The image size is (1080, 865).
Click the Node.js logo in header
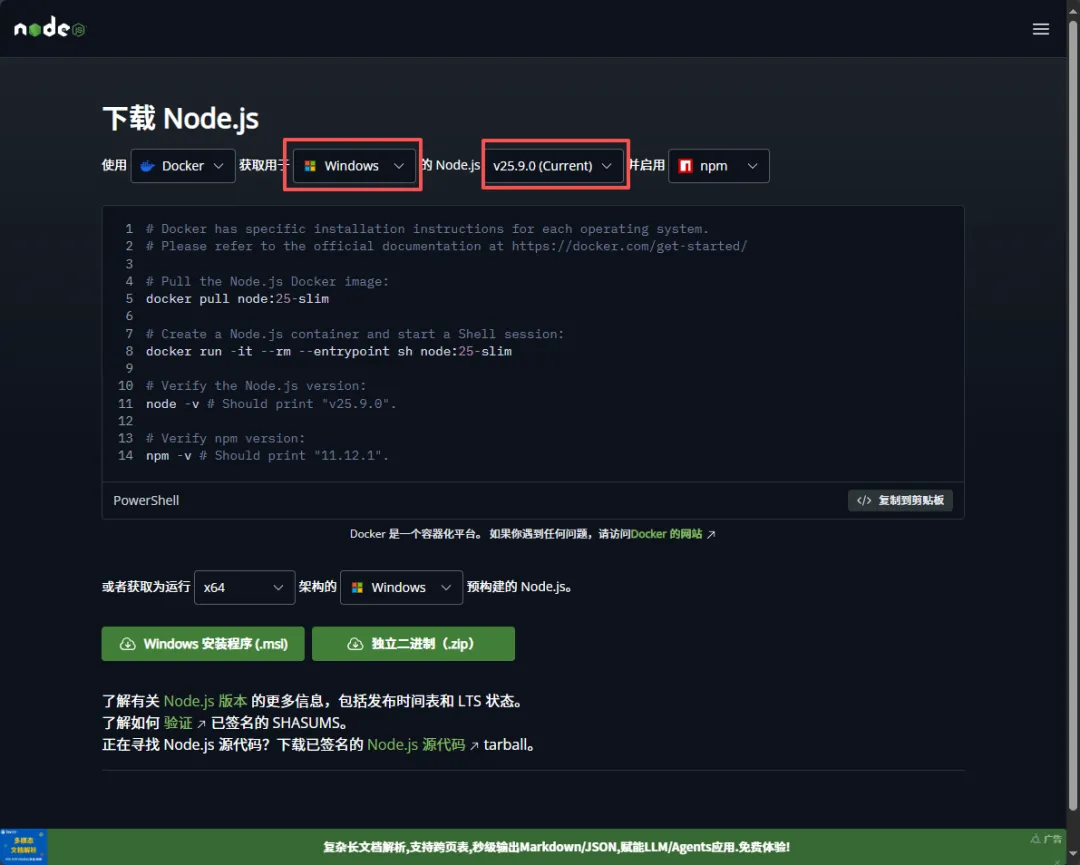pos(50,28)
